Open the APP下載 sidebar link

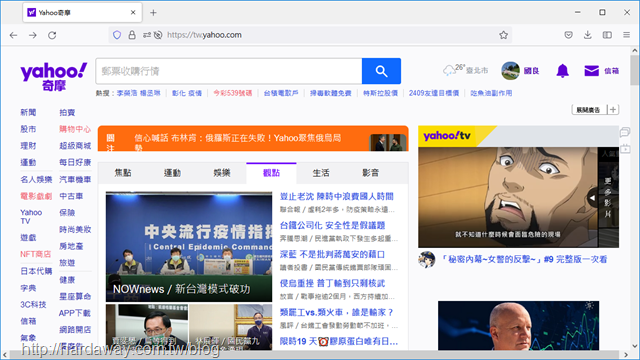pyautogui.click(x=75, y=313)
